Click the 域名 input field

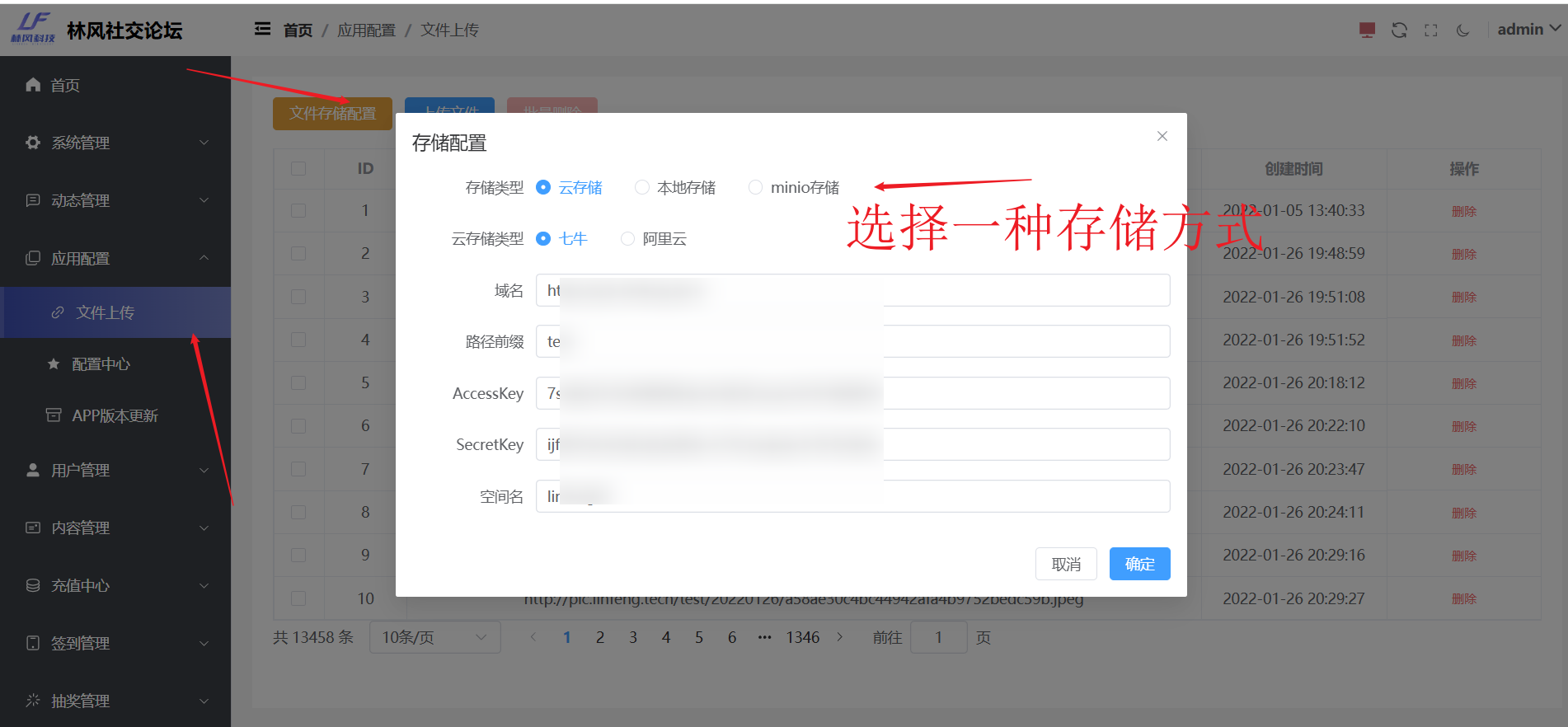[x=852, y=290]
